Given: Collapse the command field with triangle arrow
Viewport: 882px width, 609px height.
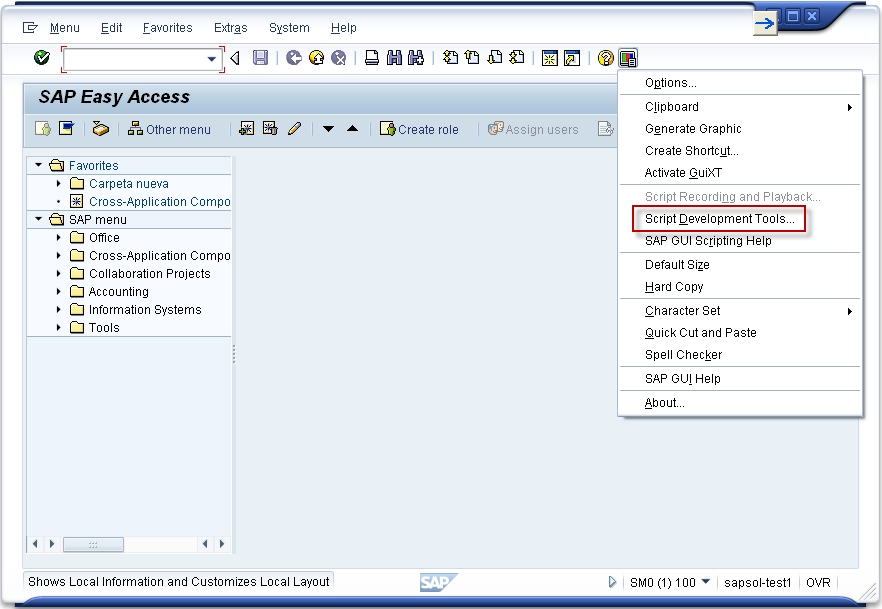Looking at the screenshot, I should [235, 58].
